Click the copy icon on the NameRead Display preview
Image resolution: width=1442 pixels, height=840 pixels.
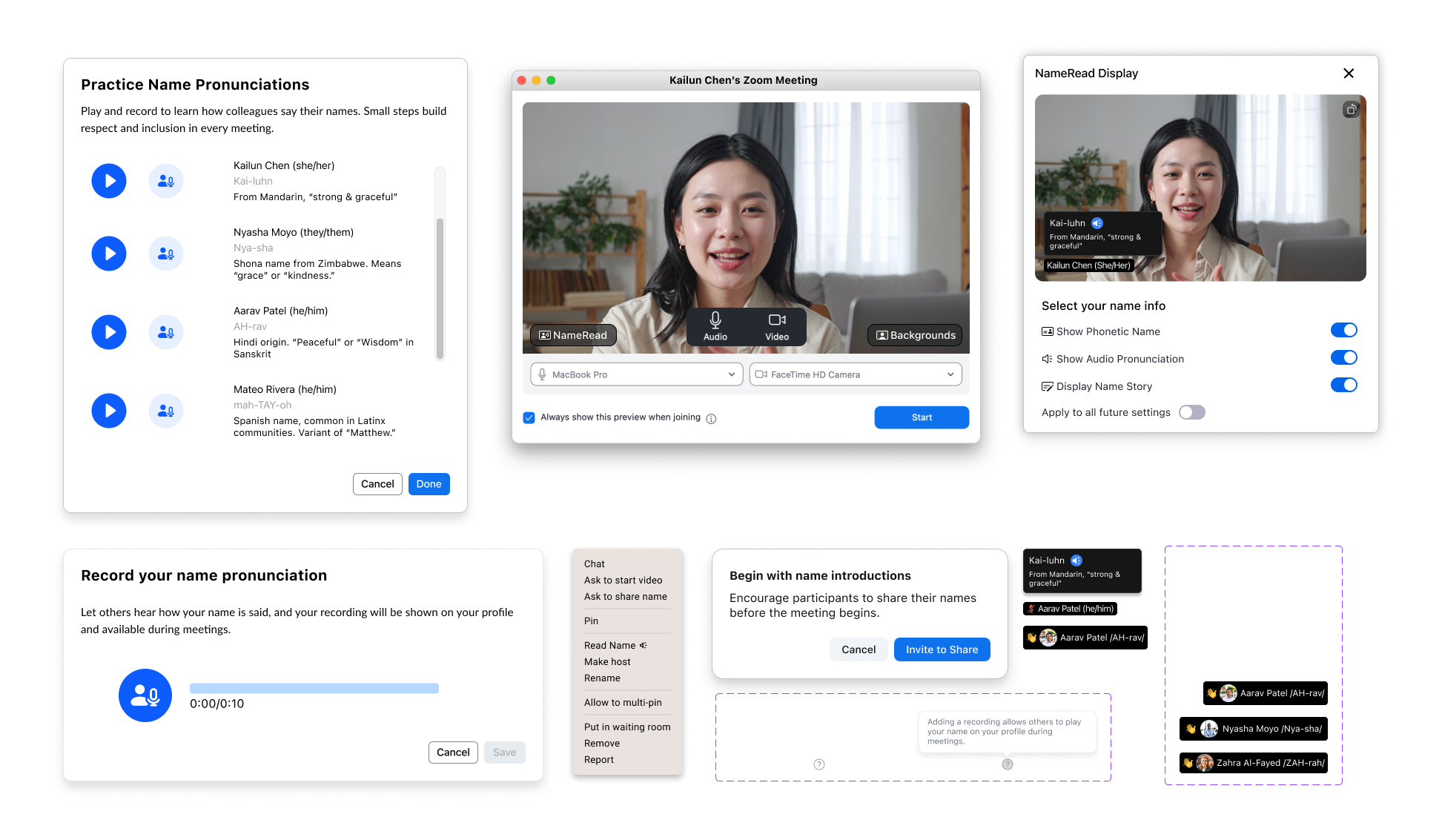pyautogui.click(x=1351, y=109)
